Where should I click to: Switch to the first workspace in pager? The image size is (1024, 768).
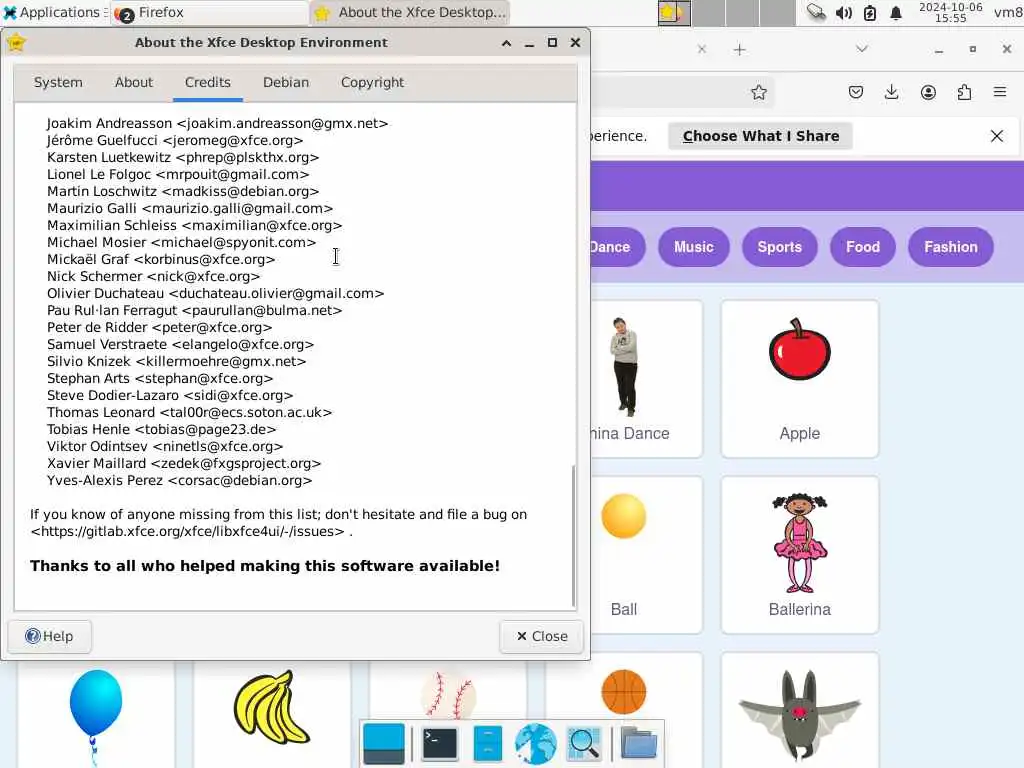pyautogui.click(x=674, y=13)
